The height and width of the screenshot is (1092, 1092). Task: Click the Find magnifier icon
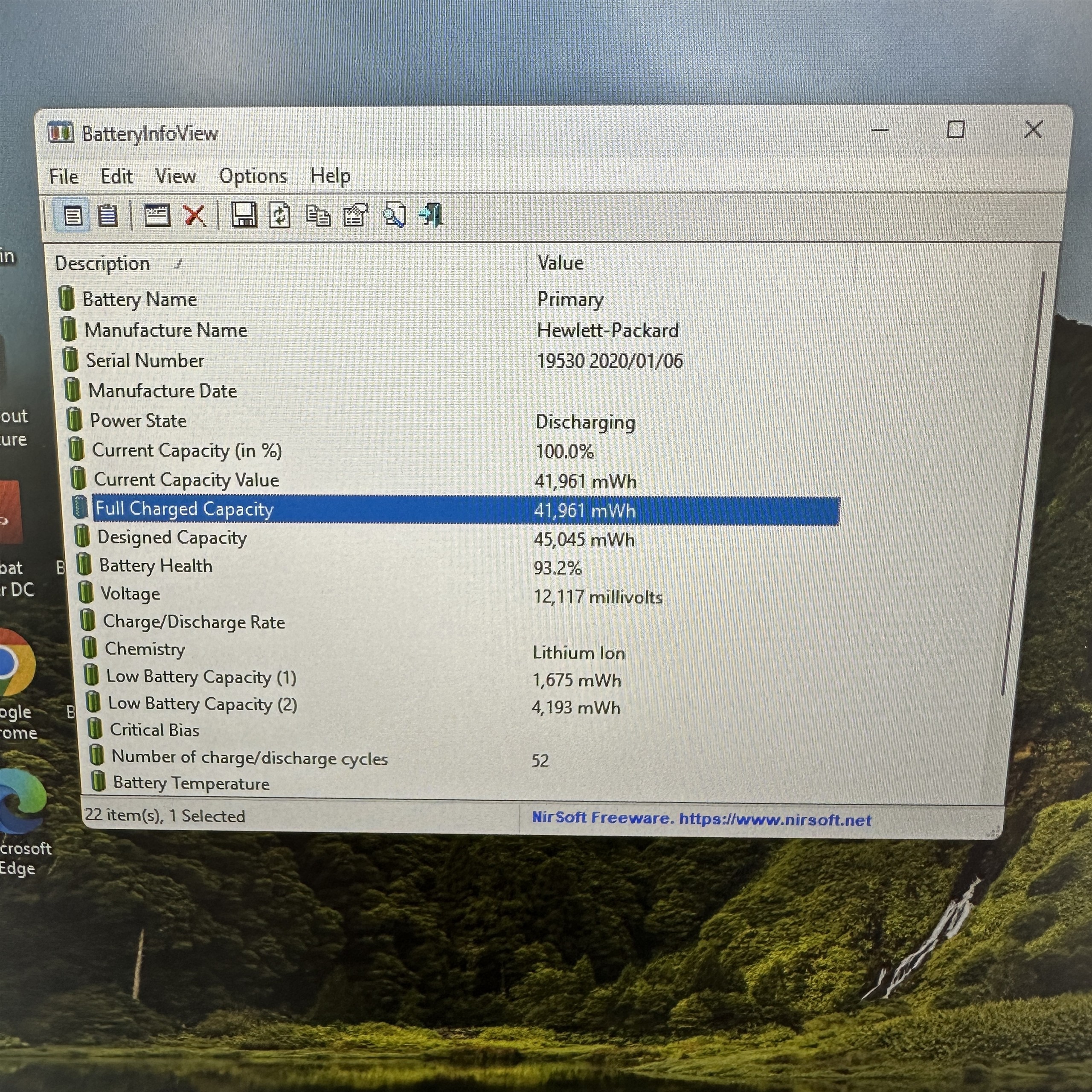point(395,215)
